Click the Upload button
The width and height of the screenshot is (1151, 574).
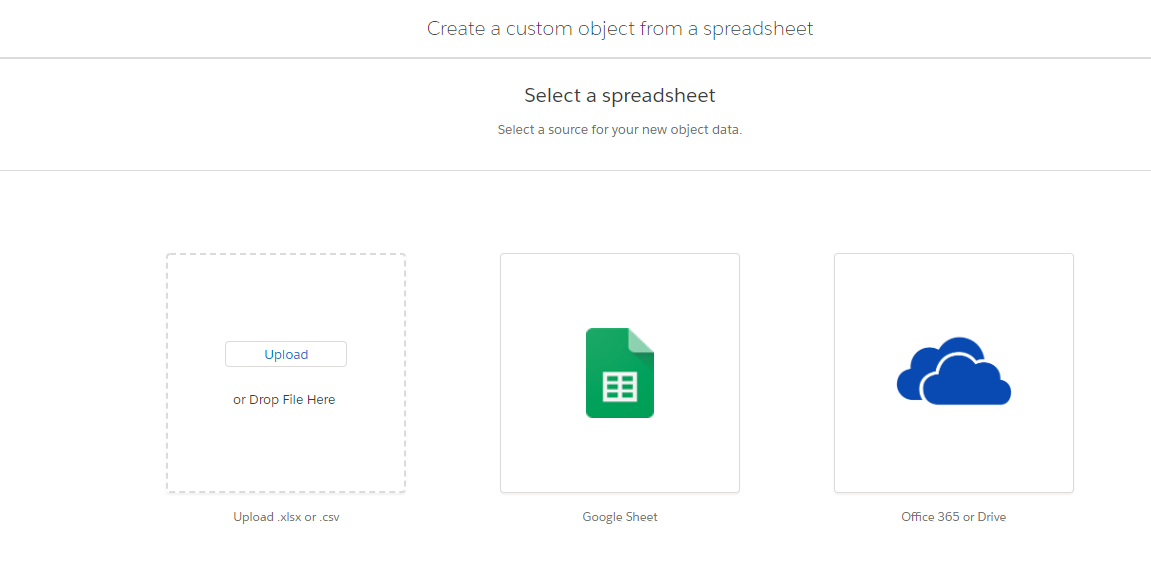tap(286, 354)
